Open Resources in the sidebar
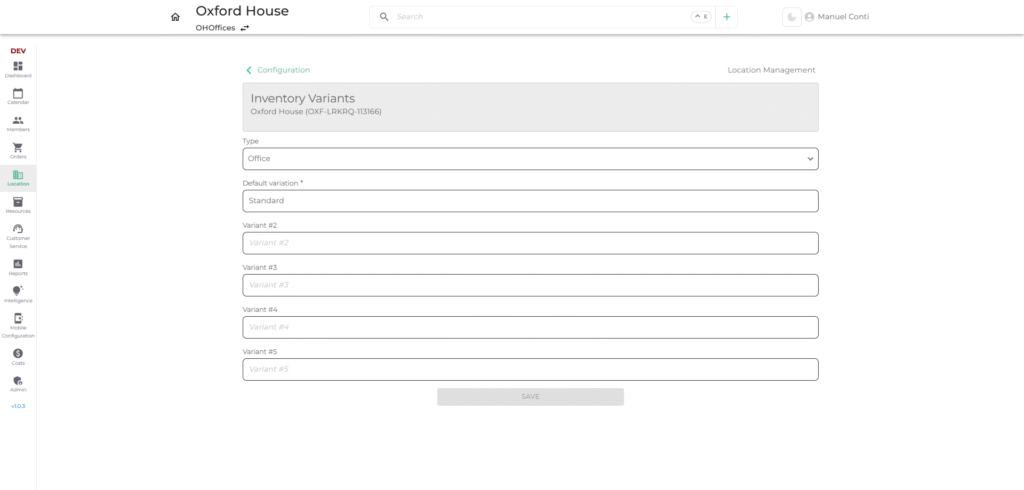 18,204
